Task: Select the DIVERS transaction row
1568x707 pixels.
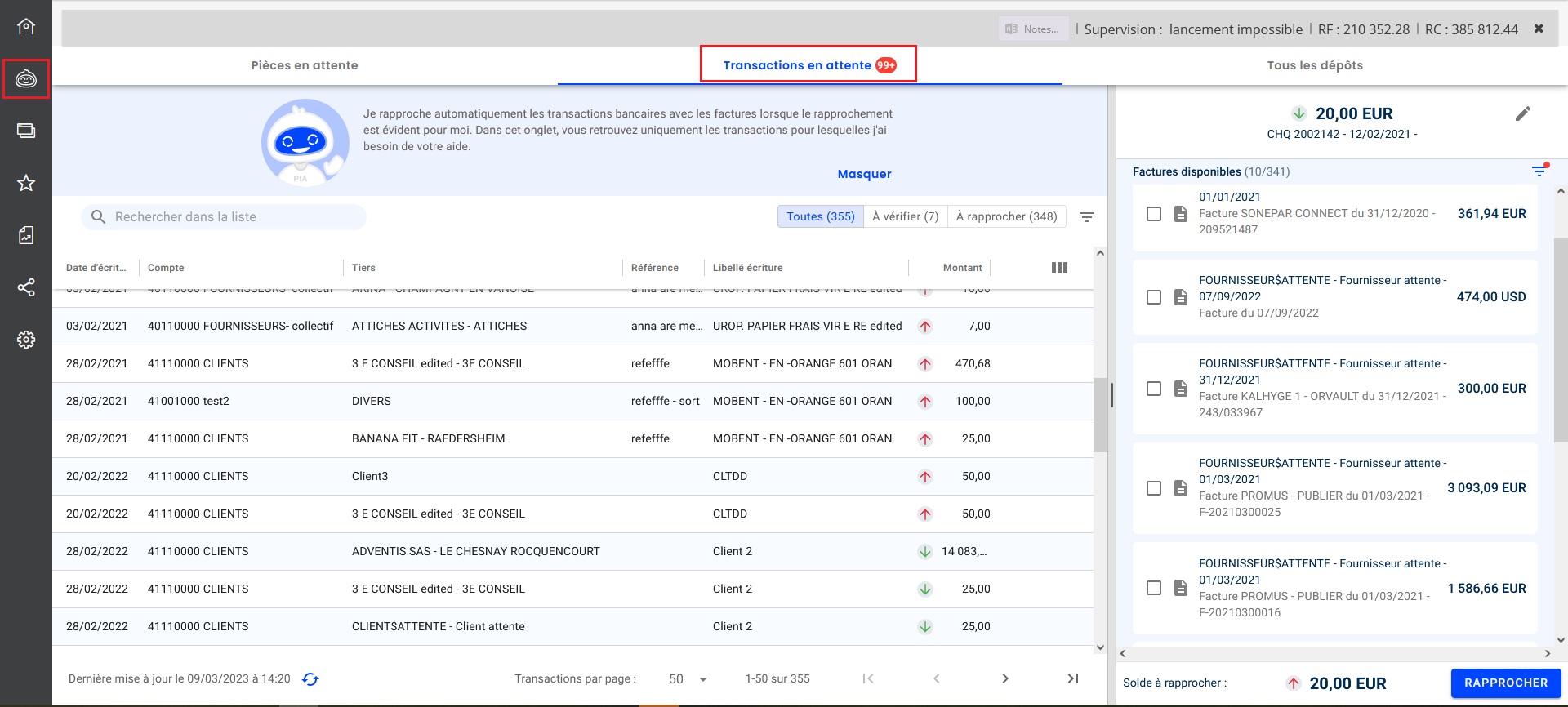Action: pos(573,402)
